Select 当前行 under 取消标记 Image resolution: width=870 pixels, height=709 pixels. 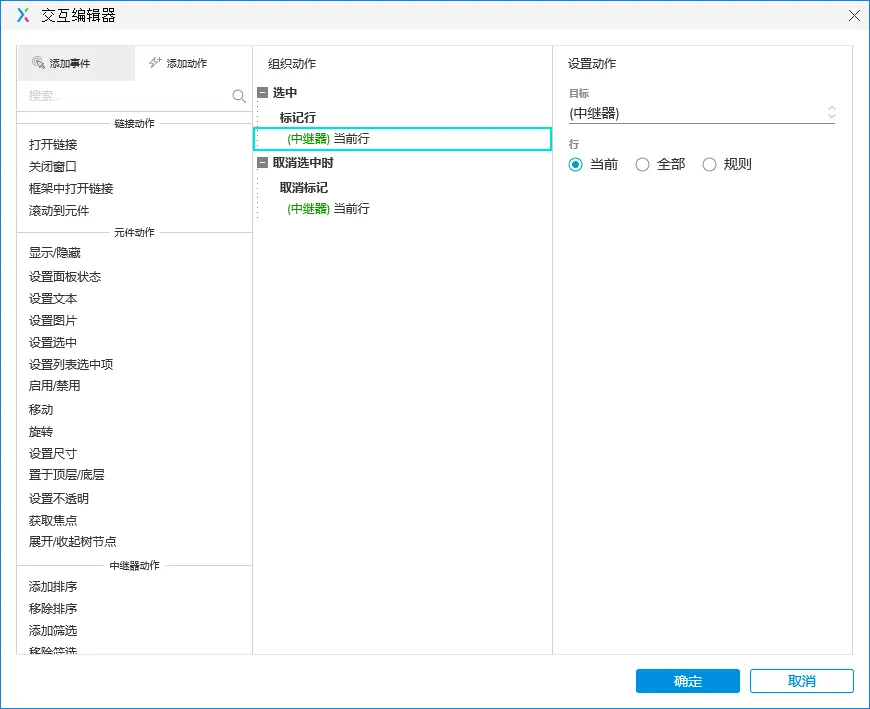(328, 209)
